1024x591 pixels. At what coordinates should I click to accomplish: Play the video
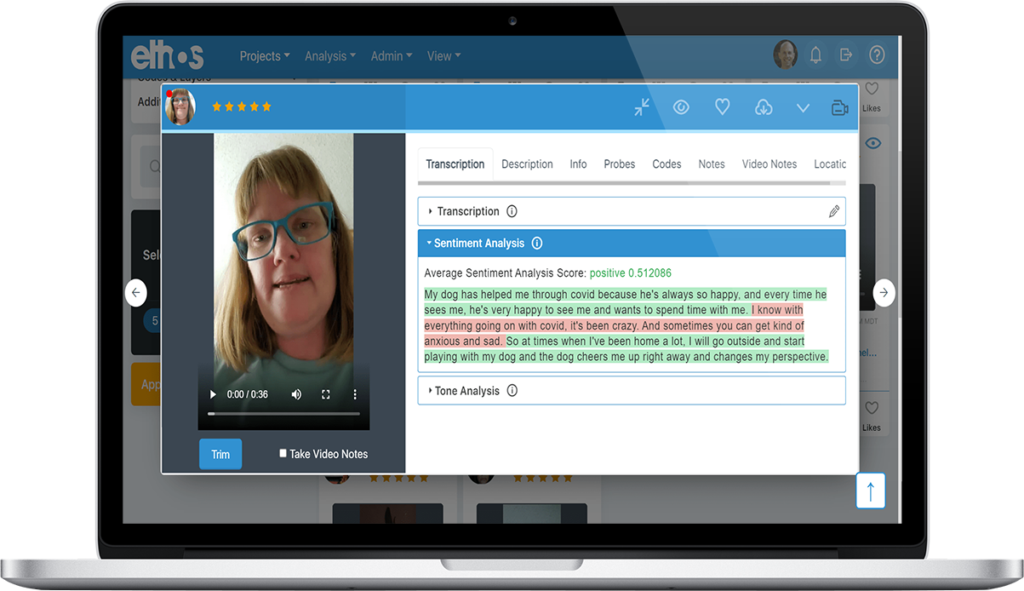coord(212,394)
